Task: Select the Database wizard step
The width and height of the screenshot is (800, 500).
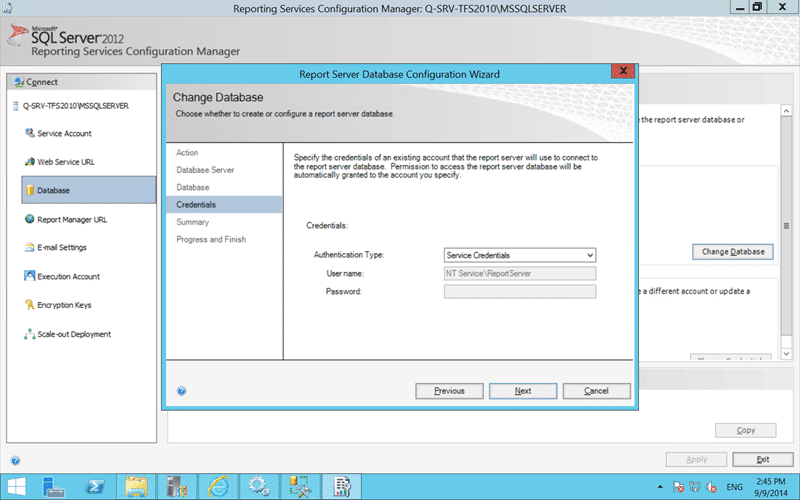Action: [193, 187]
